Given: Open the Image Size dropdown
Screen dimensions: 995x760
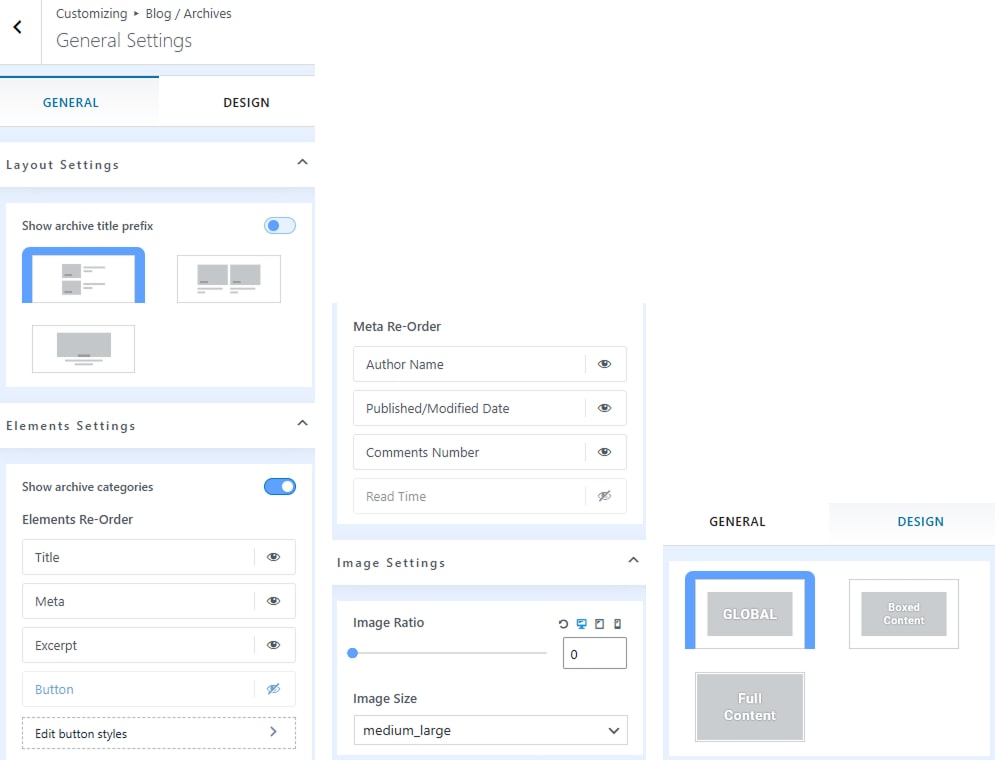Looking at the screenshot, I should (x=490, y=731).
